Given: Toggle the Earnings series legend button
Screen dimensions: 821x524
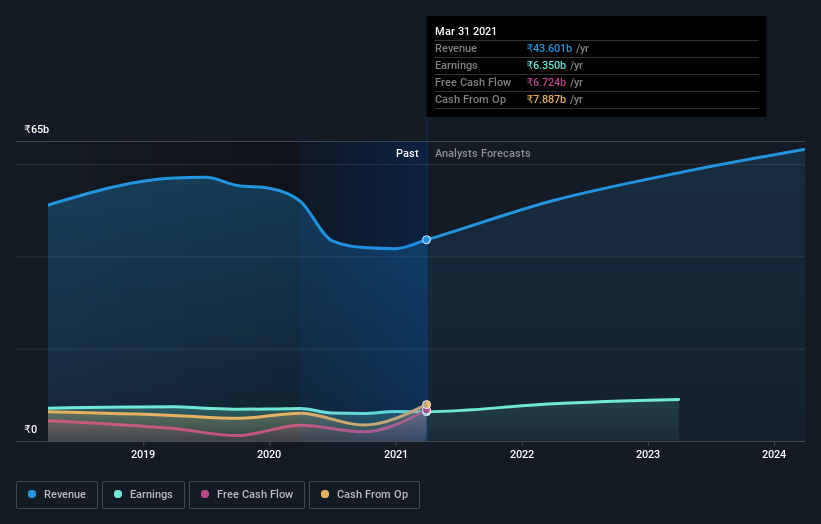Looking at the screenshot, I should [143, 495].
